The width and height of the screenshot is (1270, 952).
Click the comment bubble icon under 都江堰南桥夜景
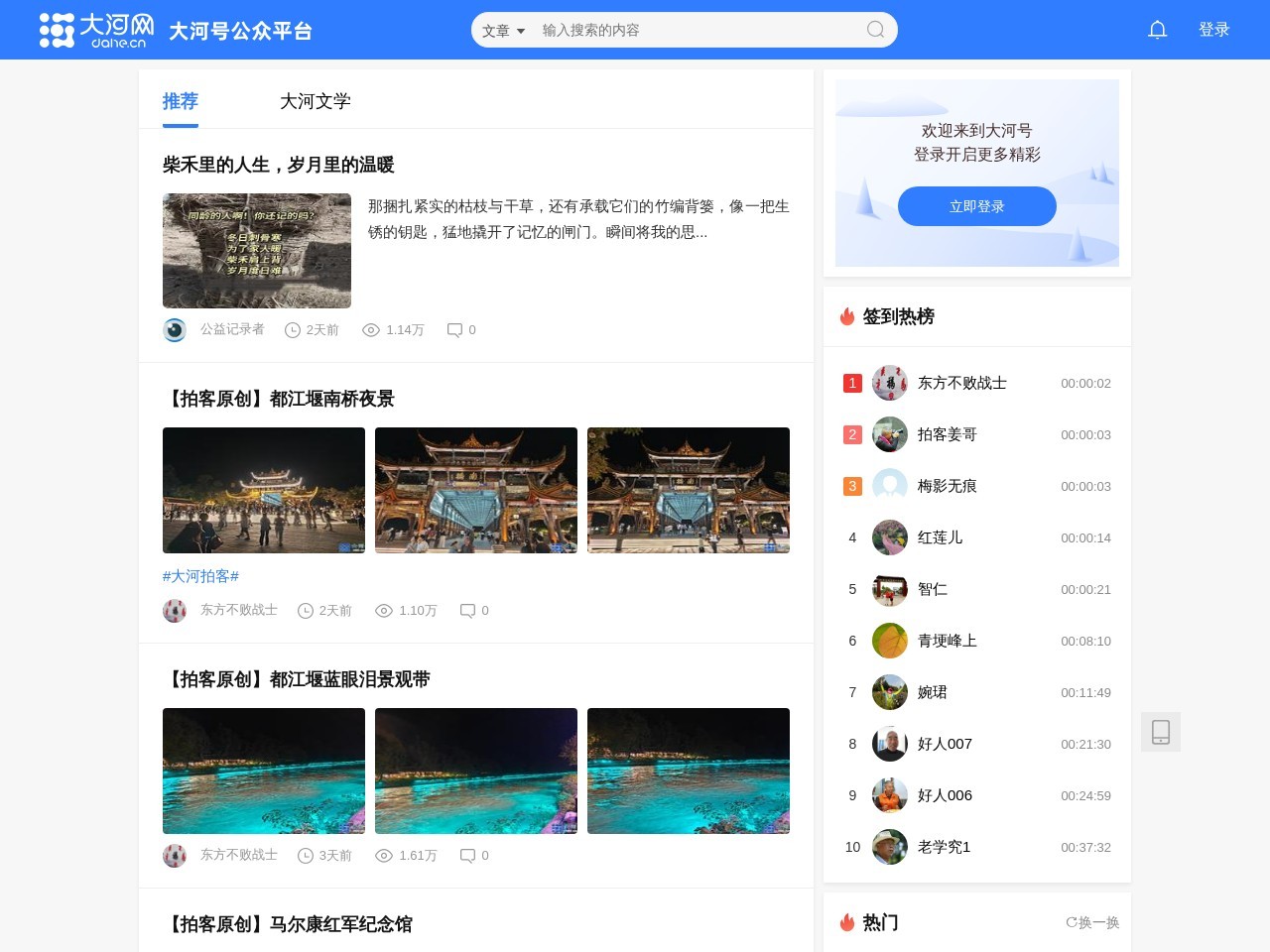coord(466,611)
